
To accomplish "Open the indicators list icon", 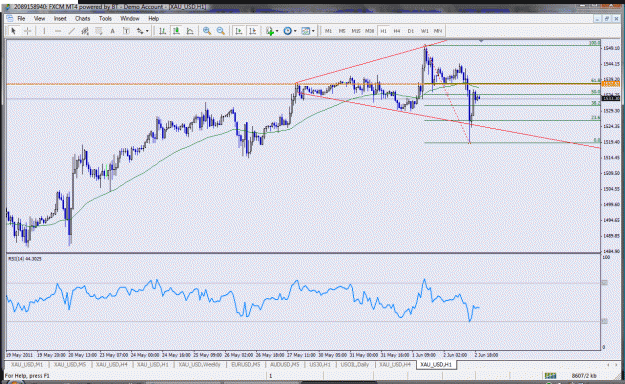I will coord(270,31).
